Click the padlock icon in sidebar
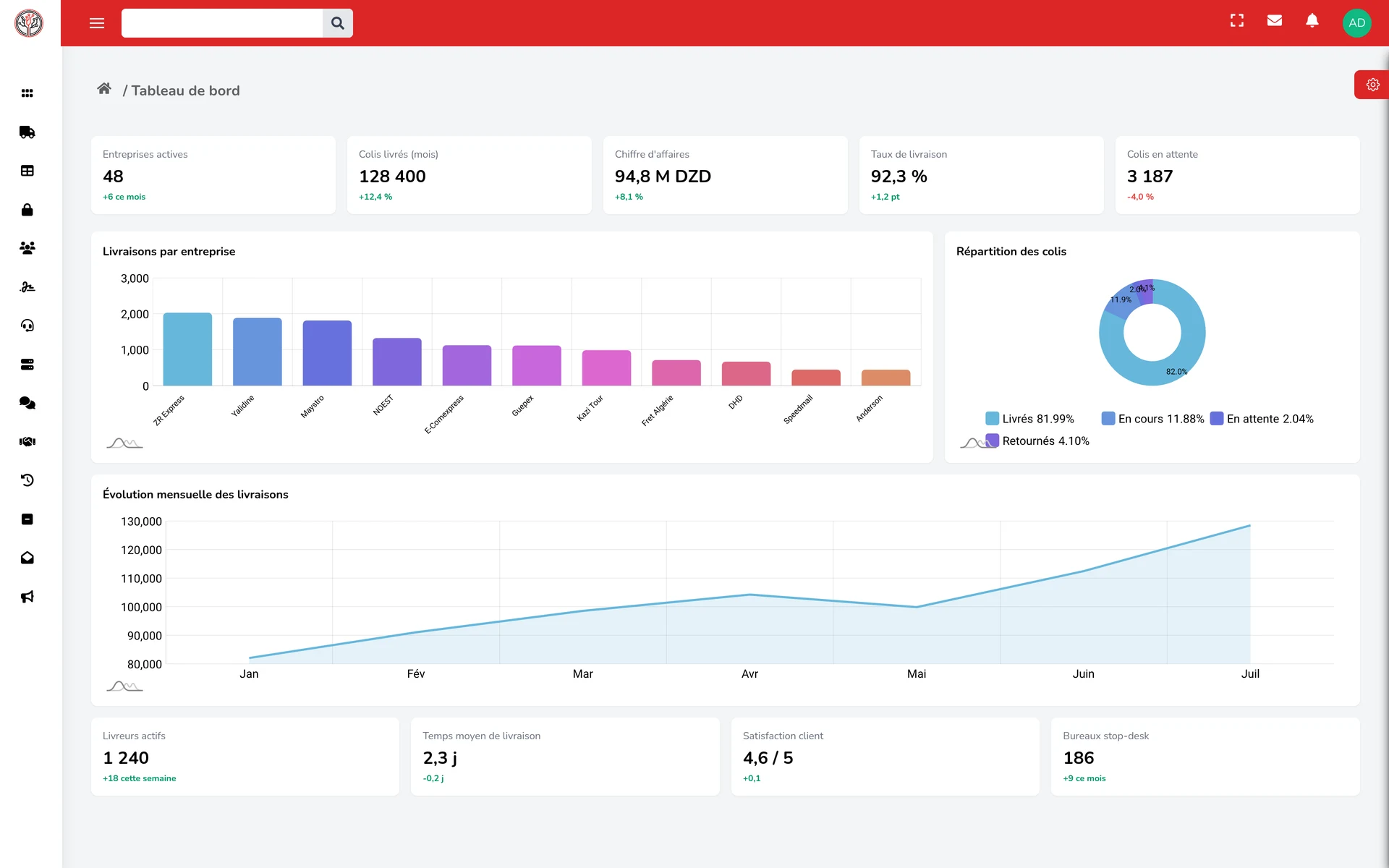The height and width of the screenshot is (868, 1389). [27, 210]
